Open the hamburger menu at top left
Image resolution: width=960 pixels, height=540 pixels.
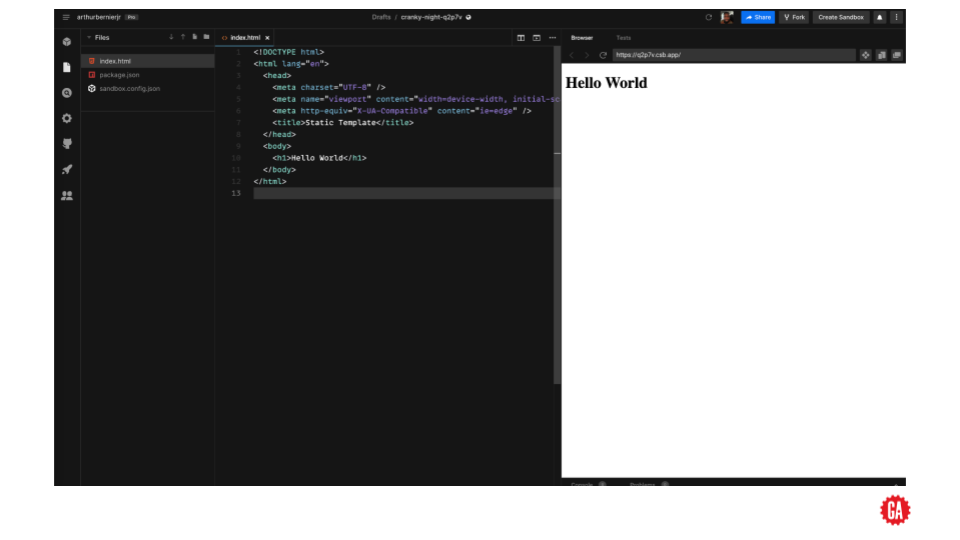point(66,17)
